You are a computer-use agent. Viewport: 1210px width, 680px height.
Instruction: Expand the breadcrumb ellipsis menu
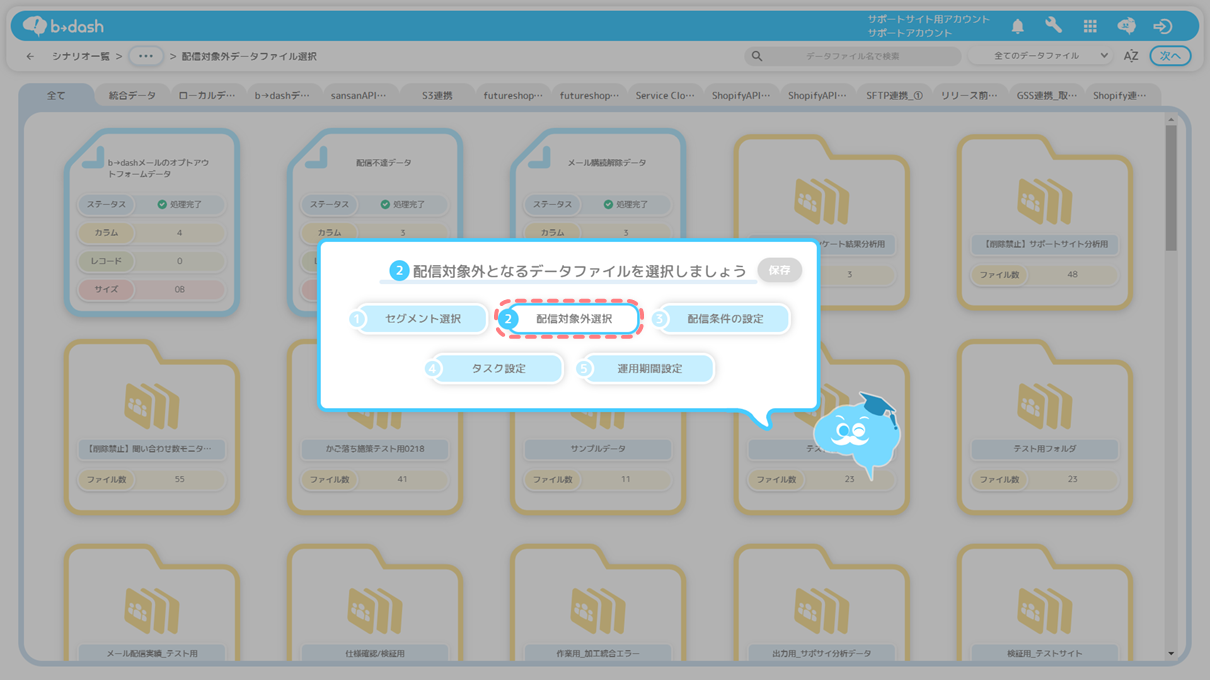pos(145,56)
